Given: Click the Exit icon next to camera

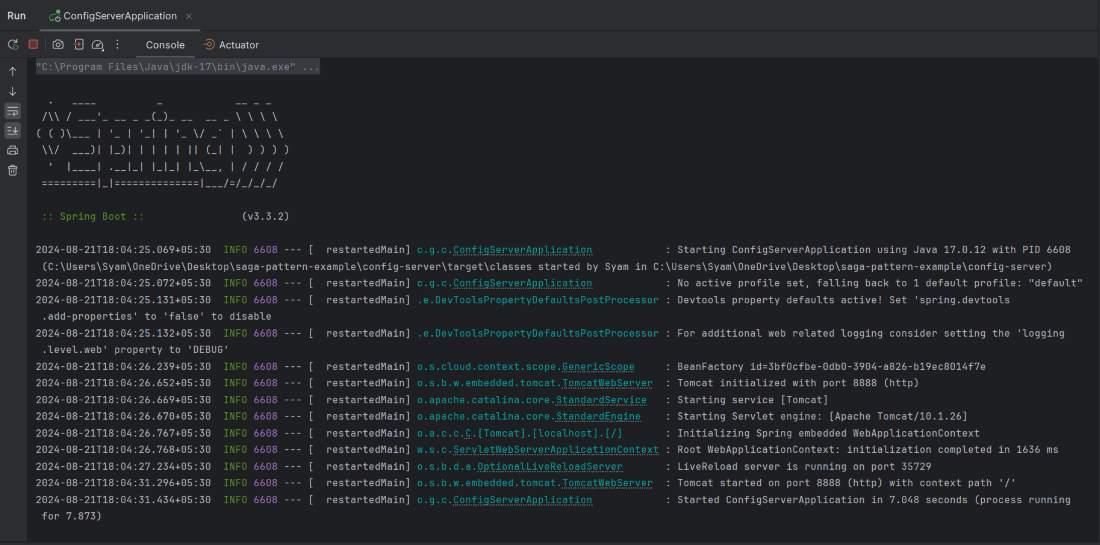Looking at the screenshot, I should pos(79,44).
